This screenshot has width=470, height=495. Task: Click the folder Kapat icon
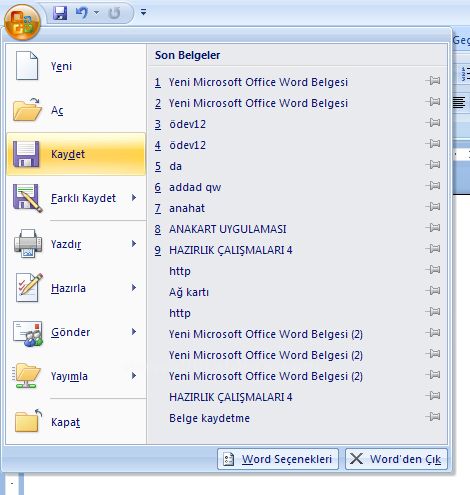[28, 421]
